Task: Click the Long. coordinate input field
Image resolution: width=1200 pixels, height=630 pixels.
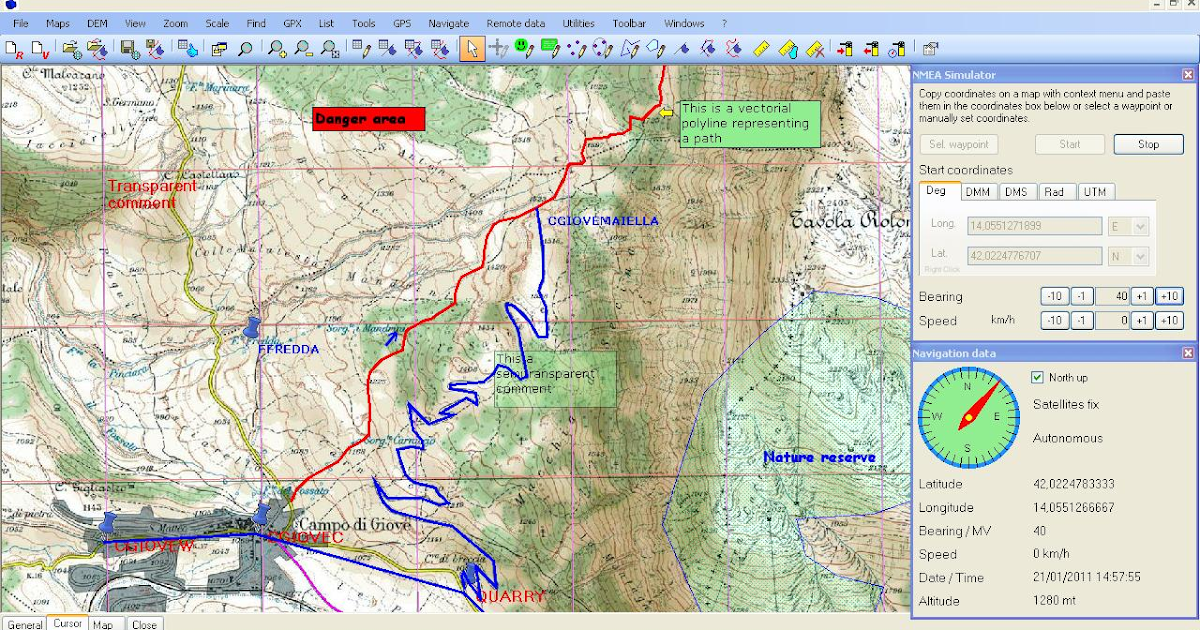Action: (1034, 226)
